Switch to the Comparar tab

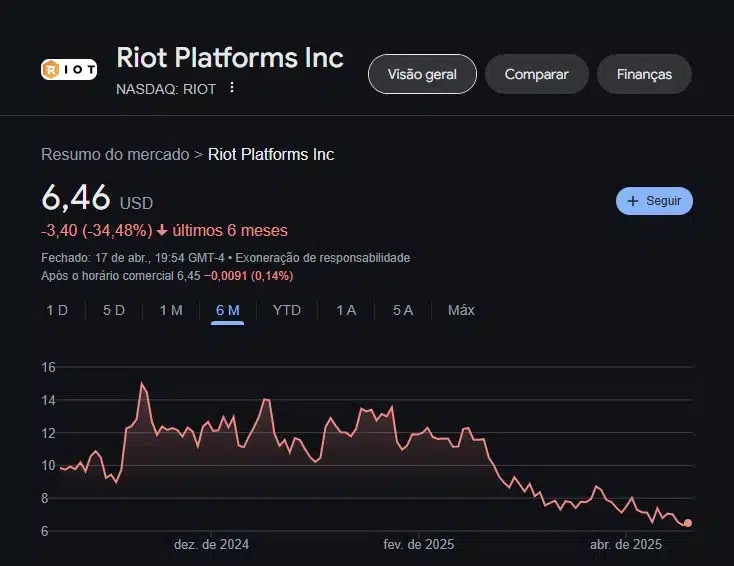tap(536, 74)
